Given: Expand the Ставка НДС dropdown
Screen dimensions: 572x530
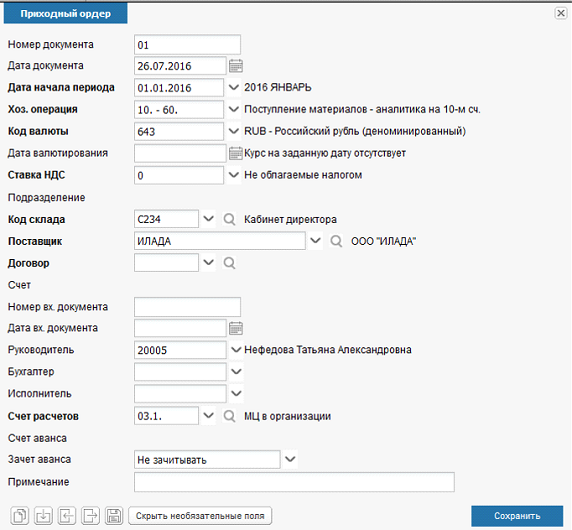Looking at the screenshot, I should point(233,175).
